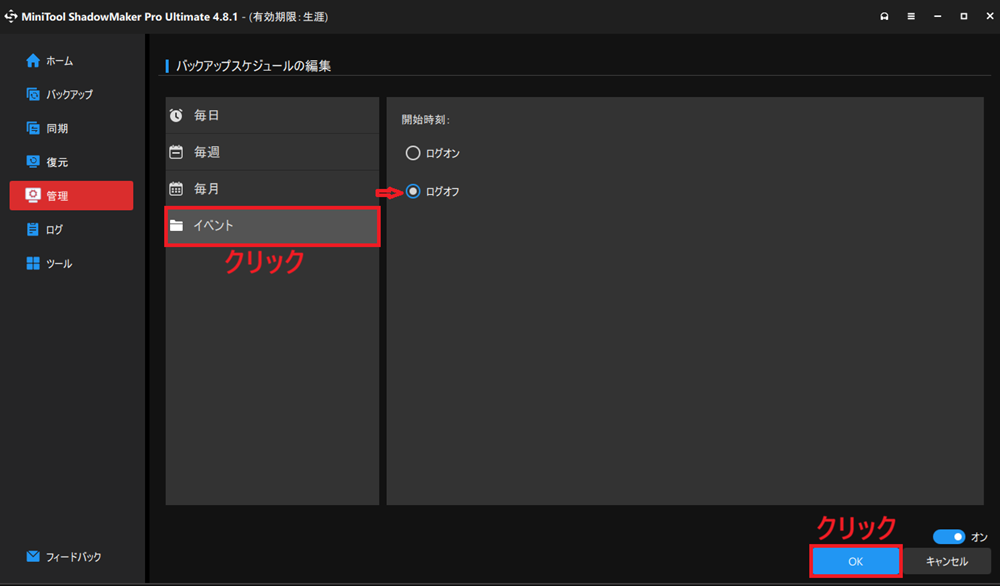
Task: Minimize the ShadowMaker window
Action: coord(938,17)
